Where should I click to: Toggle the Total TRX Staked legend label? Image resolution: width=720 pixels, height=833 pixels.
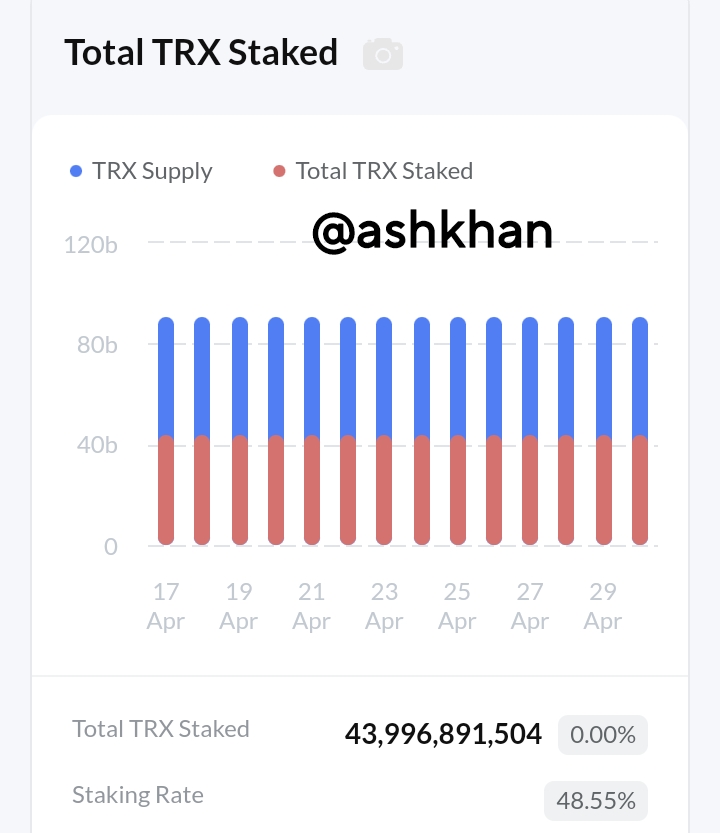[x=384, y=171]
